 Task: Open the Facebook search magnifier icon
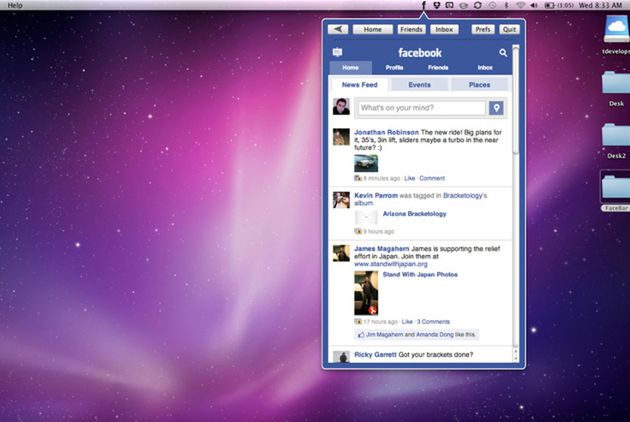point(503,53)
